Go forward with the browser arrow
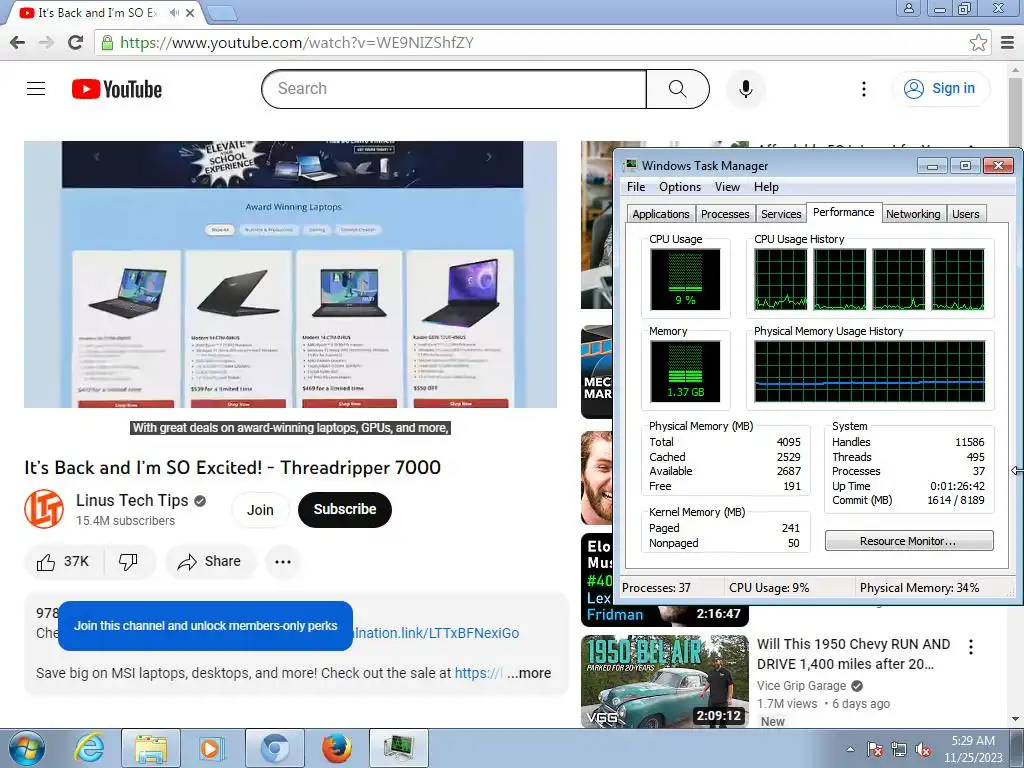Viewport: 1024px width, 768px height. pyautogui.click(x=46, y=43)
